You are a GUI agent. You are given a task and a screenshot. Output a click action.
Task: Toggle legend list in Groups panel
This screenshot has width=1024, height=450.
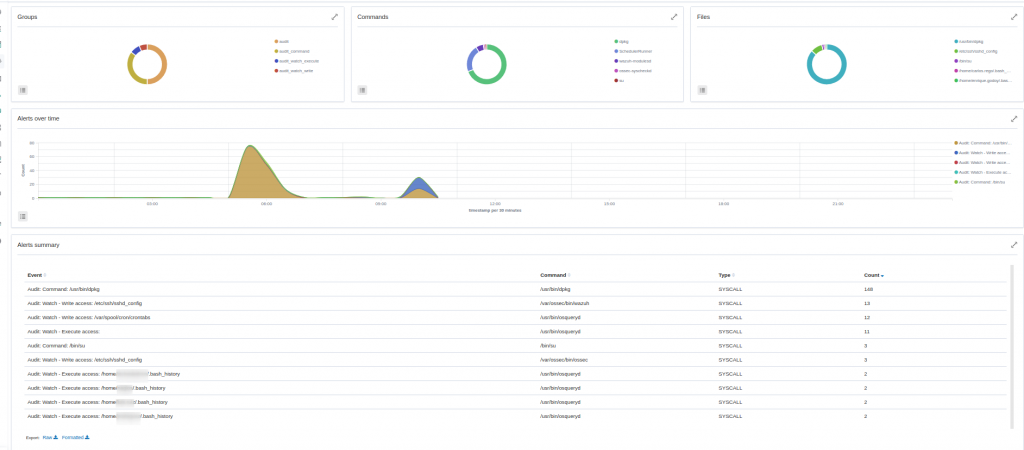pyautogui.click(x=23, y=90)
